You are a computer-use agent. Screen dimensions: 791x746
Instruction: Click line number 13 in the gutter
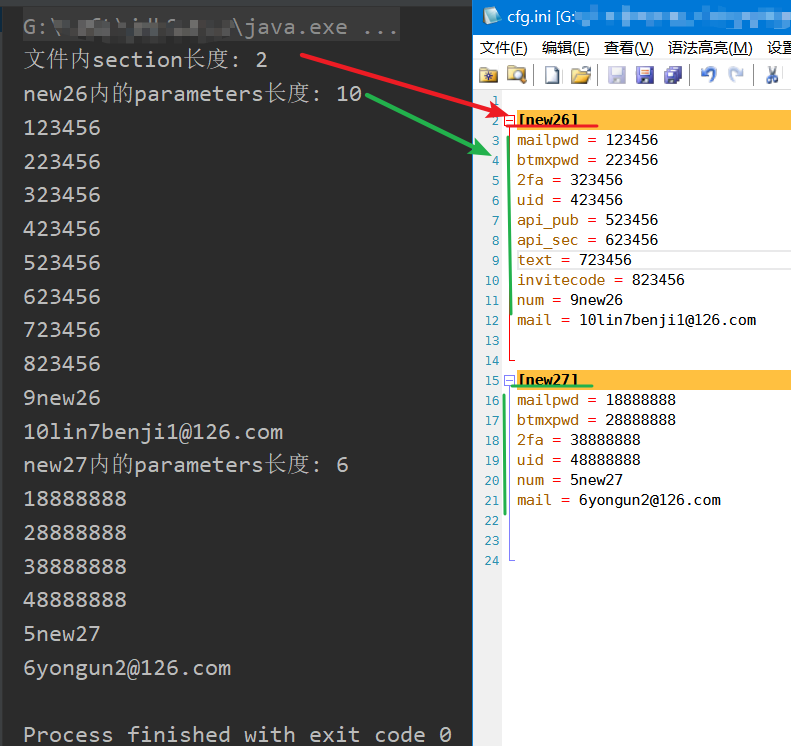pyautogui.click(x=492, y=341)
